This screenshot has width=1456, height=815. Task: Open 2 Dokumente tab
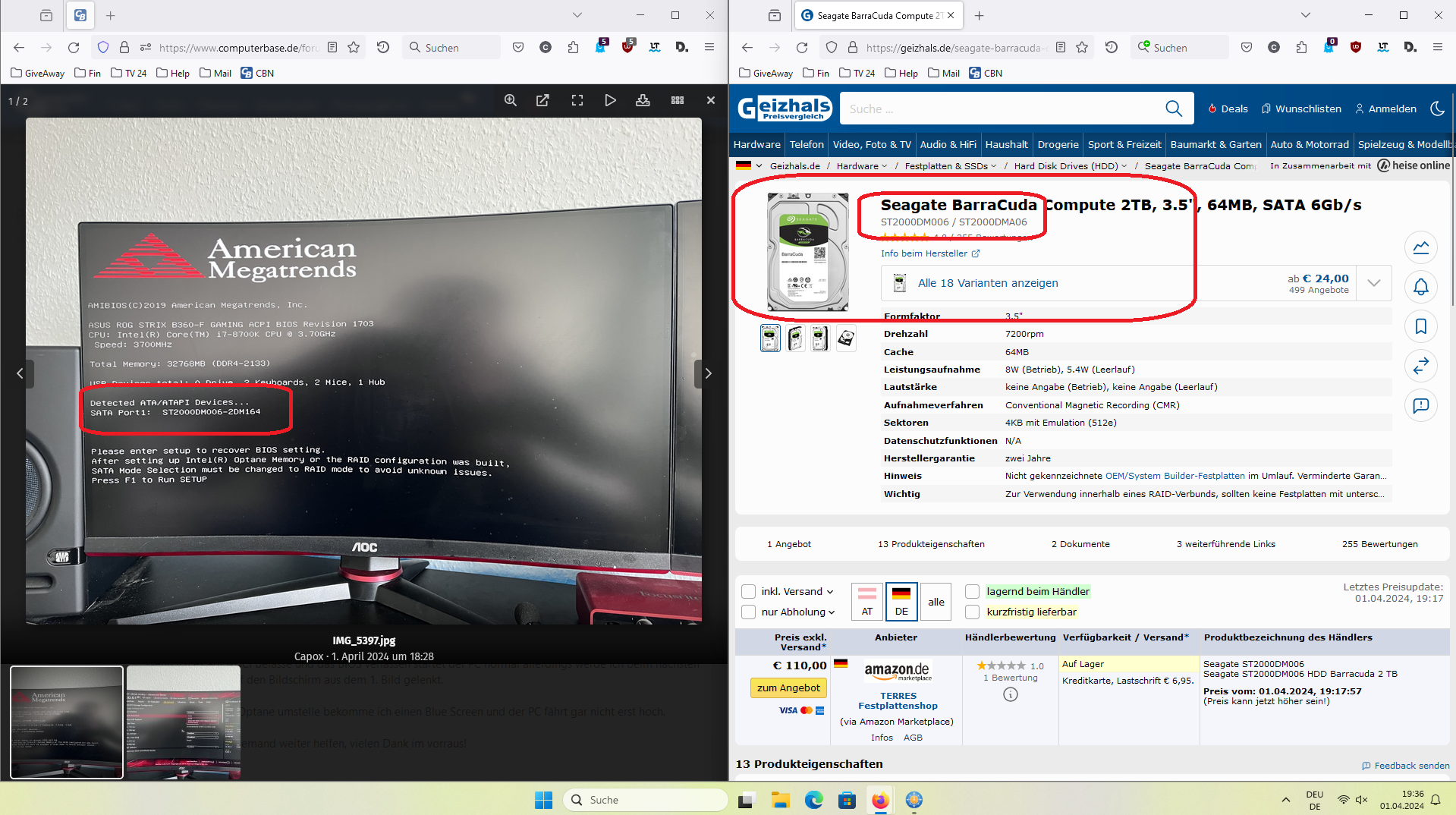(1080, 544)
